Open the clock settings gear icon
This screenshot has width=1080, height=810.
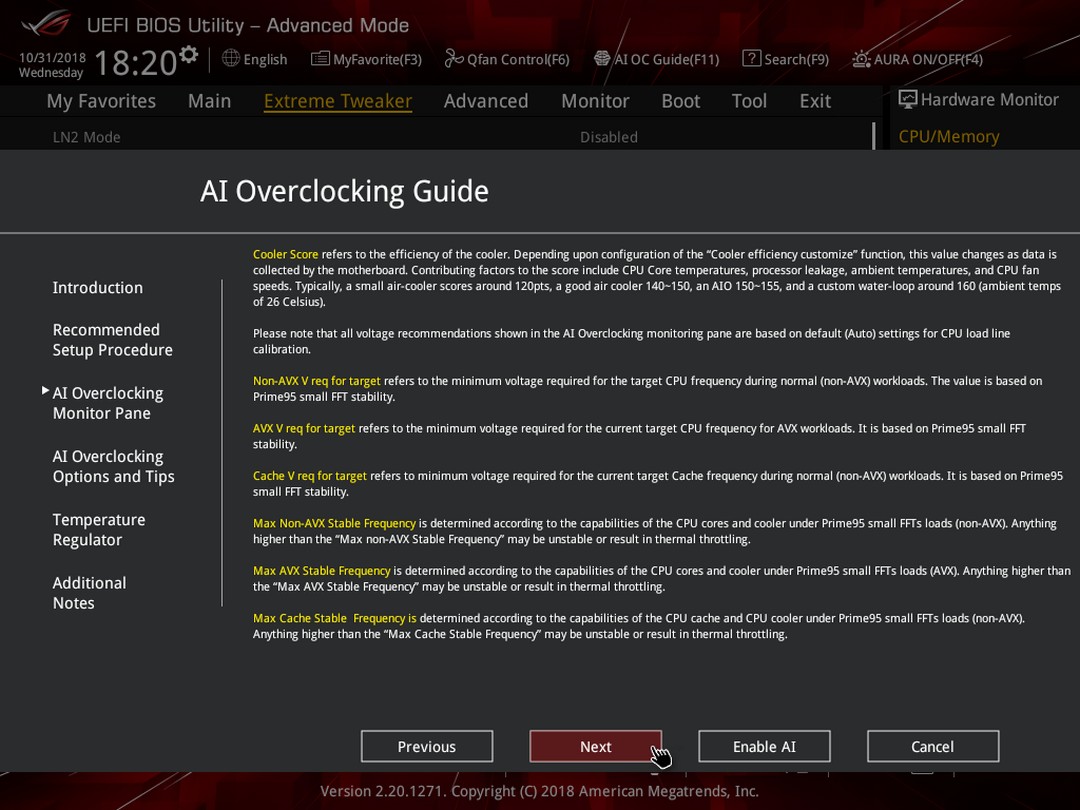point(189,54)
